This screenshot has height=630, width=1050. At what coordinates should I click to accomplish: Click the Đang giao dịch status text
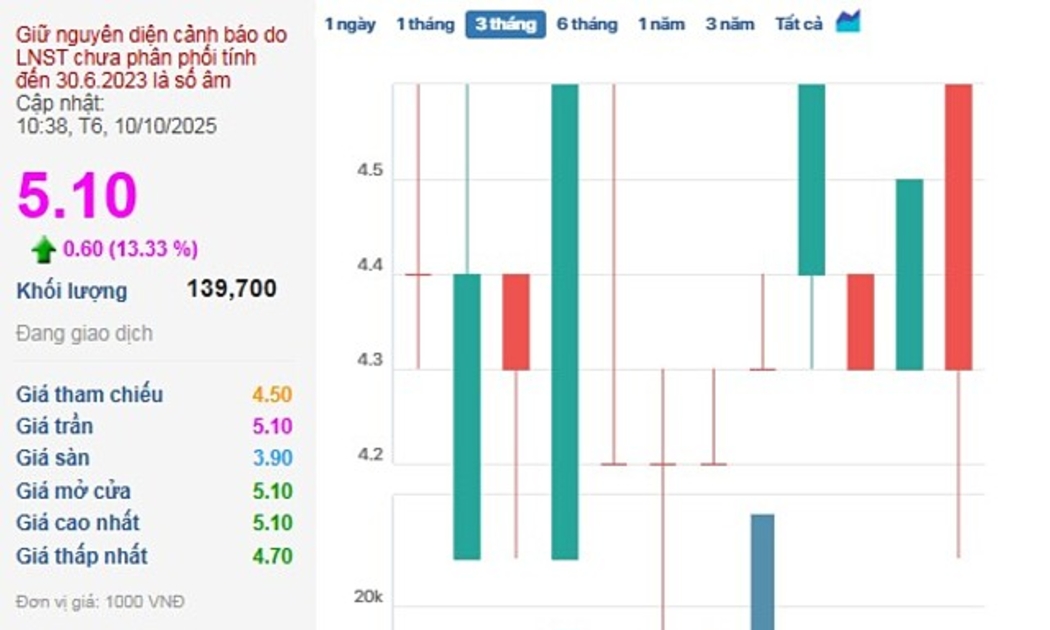(84, 333)
